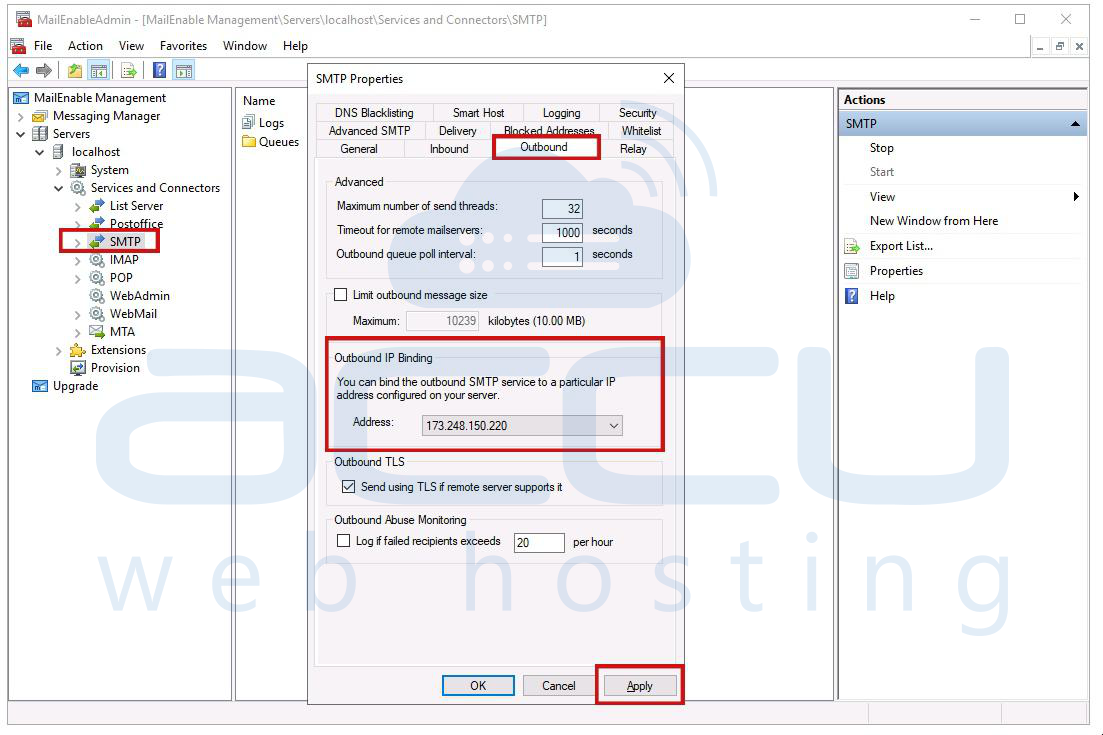Close the SMTP Properties dialog
The width and height of the screenshot is (1103, 735).
pos(669,78)
